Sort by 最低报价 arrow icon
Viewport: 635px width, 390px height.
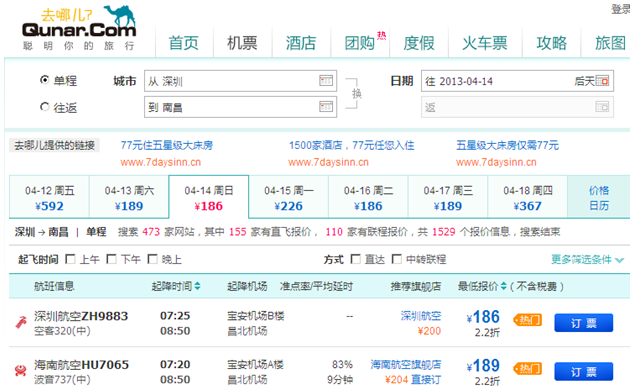point(503,286)
